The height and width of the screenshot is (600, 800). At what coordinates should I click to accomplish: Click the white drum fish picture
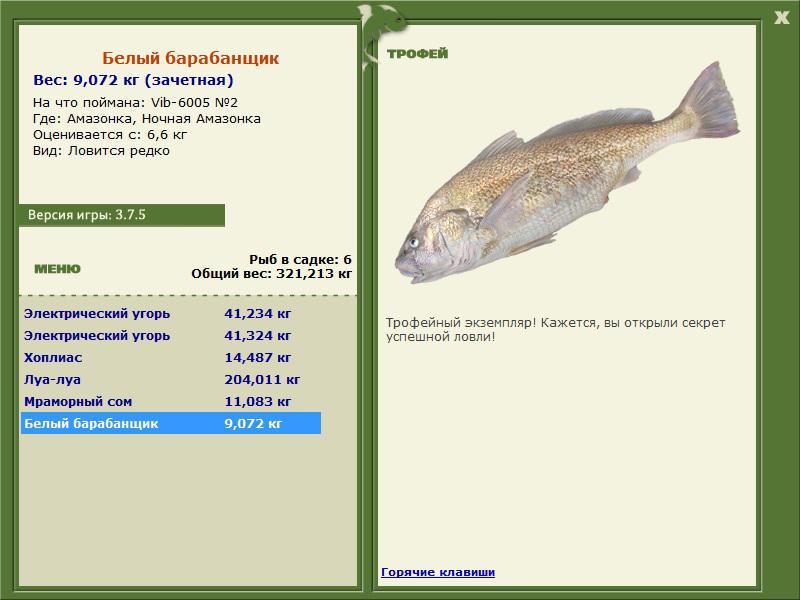(x=566, y=173)
